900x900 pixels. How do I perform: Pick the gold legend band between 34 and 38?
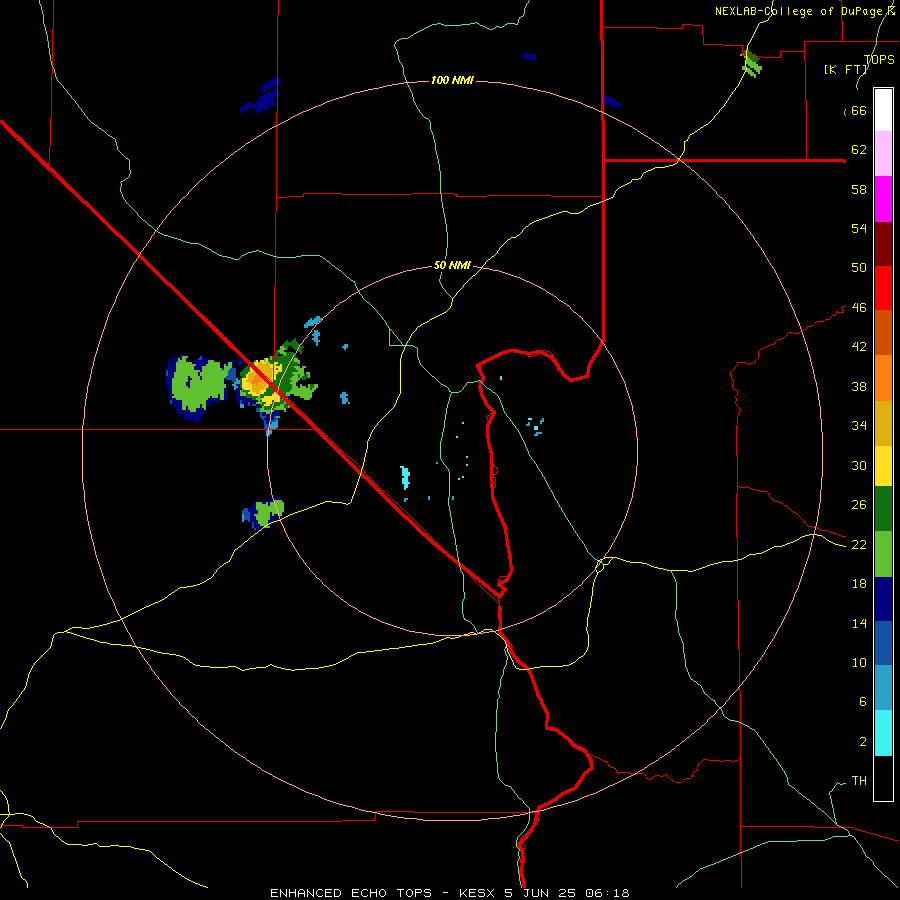click(883, 423)
